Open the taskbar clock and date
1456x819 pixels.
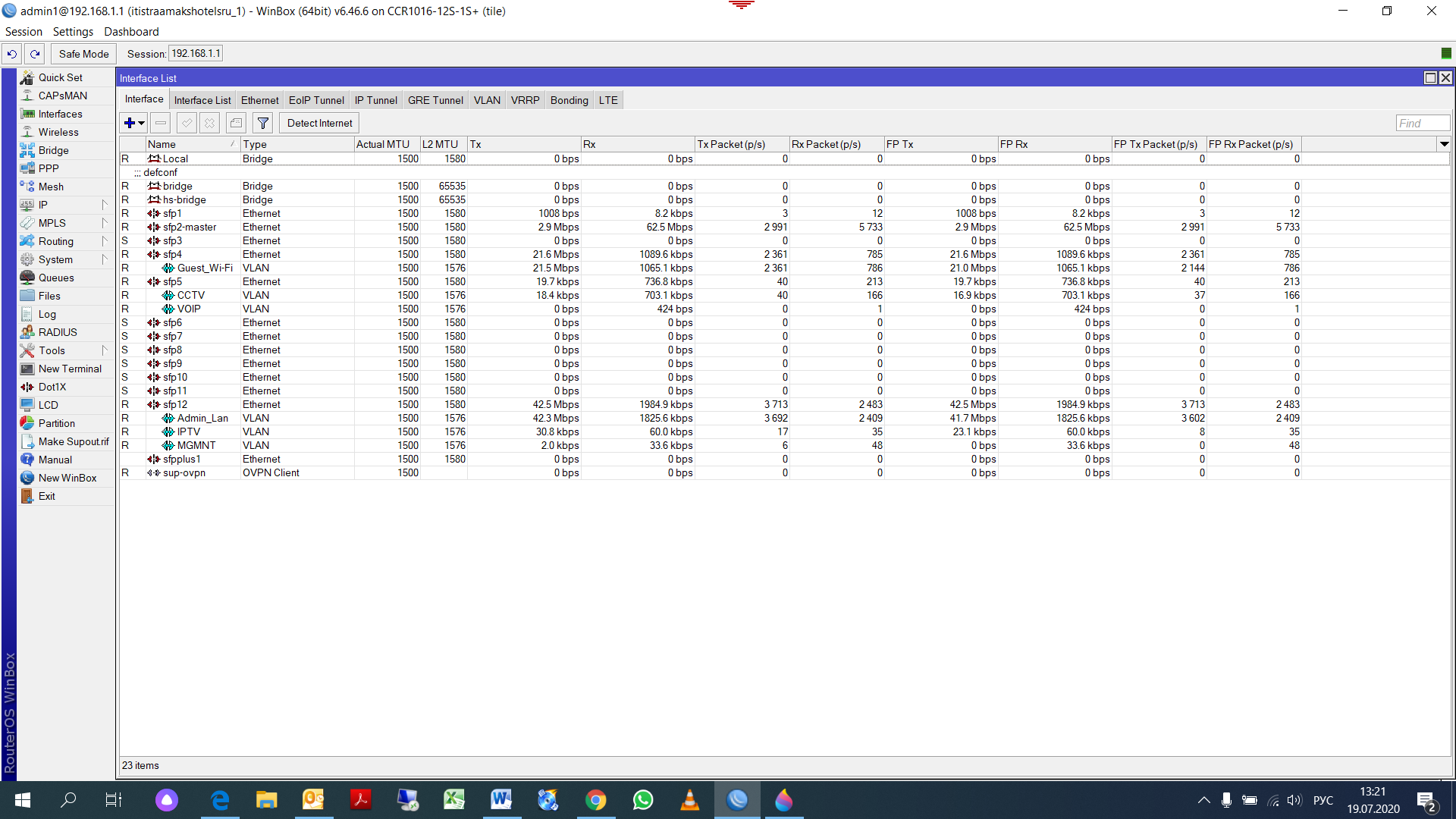1373,800
